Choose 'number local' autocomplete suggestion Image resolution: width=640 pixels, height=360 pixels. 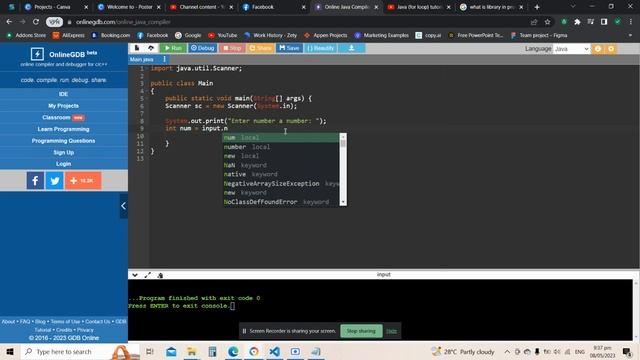[x=281, y=147]
